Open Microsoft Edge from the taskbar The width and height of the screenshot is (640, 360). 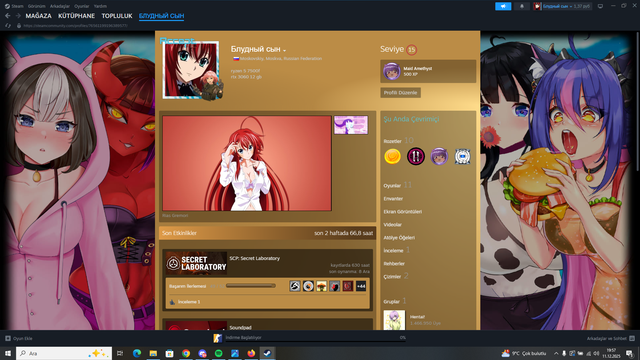coord(137,353)
